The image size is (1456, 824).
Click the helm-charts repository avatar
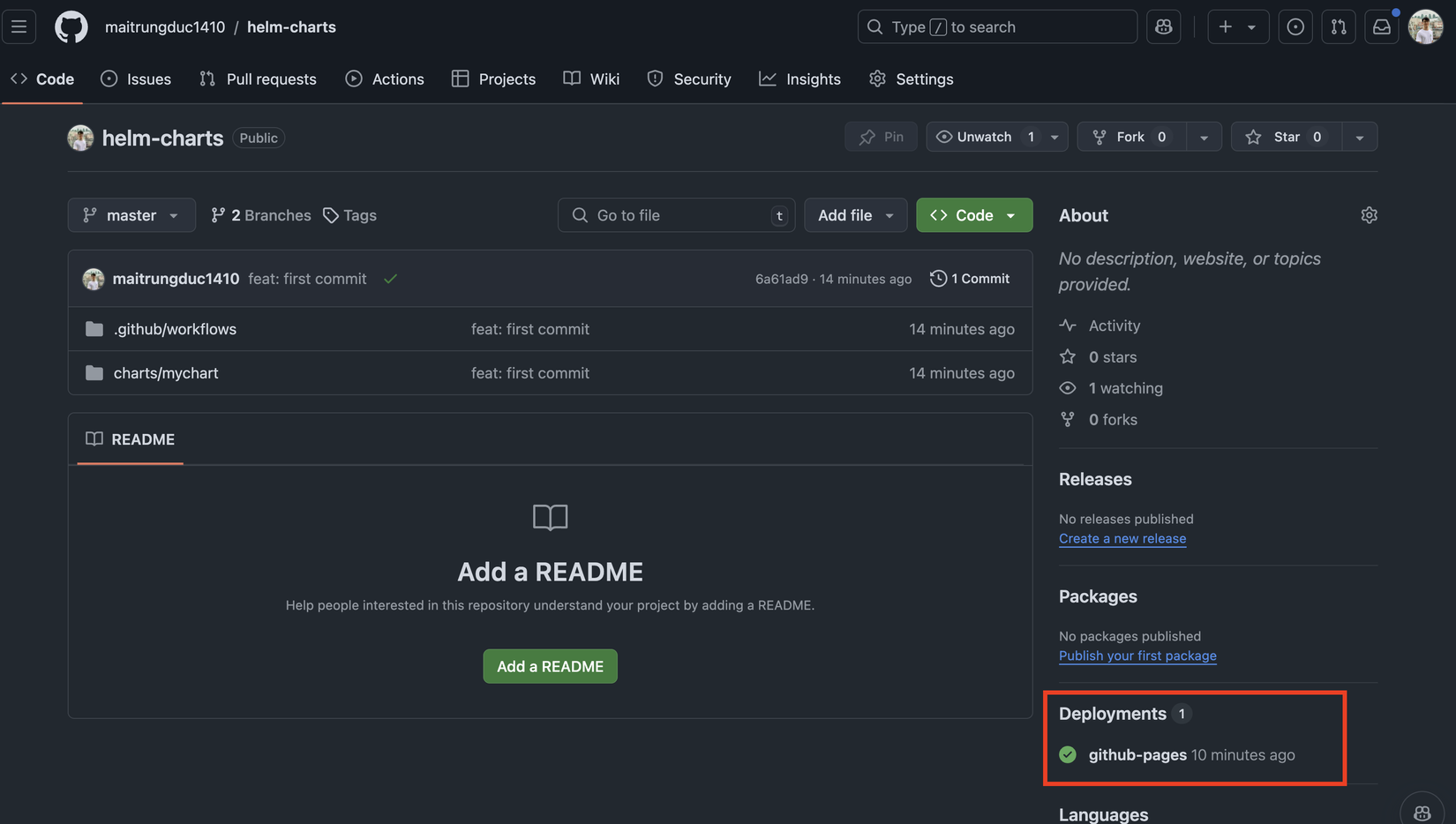80,138
